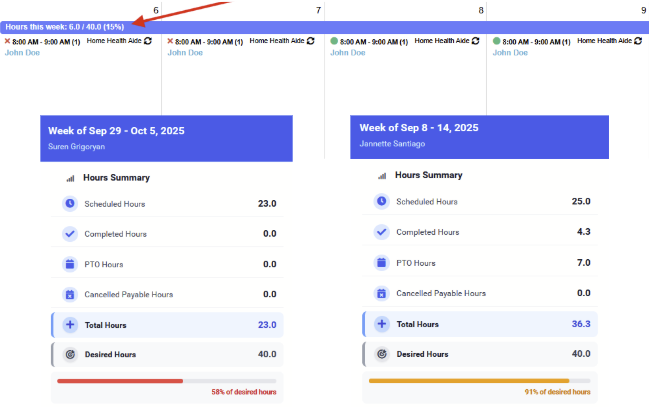Click checkmark icon beside Completed Hours for Jannette Santiago
649x407 pixels.
(382, 232)
